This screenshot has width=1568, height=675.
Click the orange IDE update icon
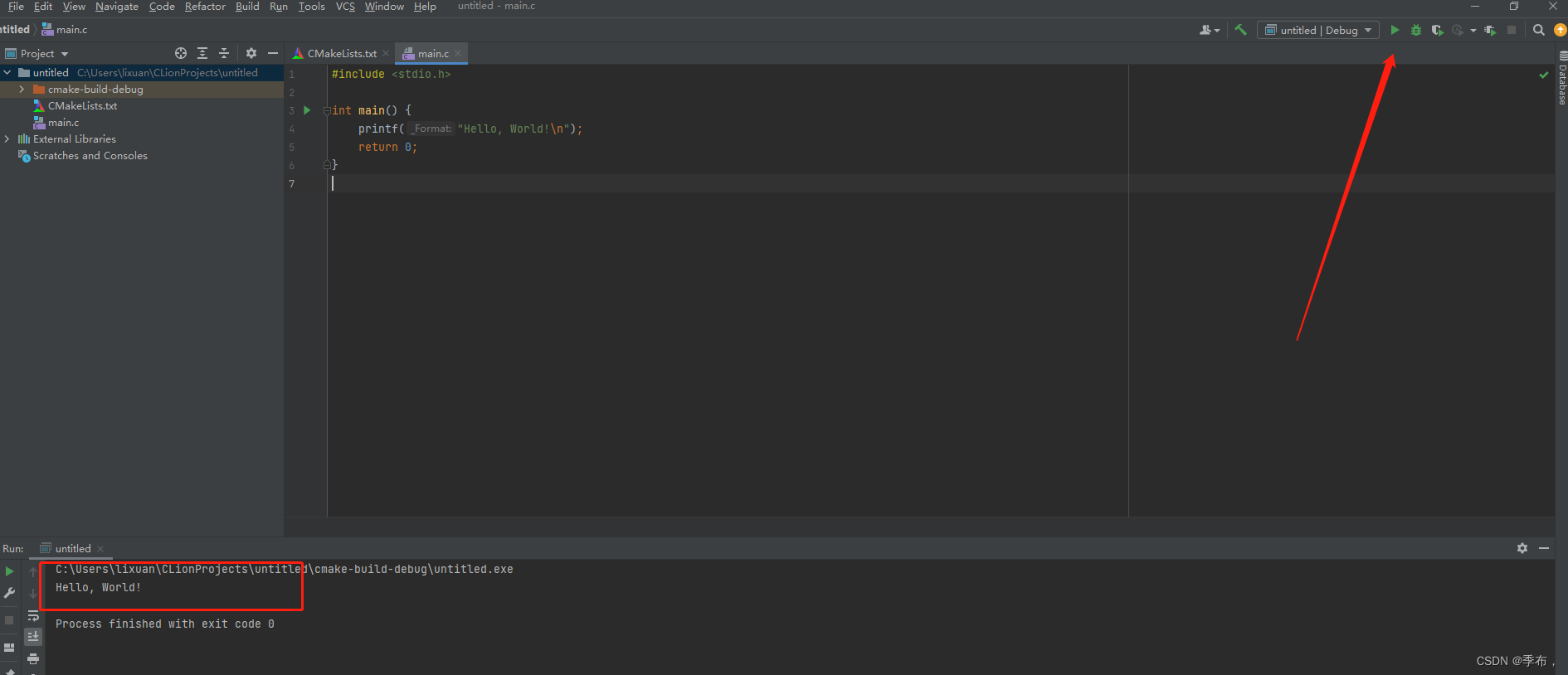(1561, 30)
